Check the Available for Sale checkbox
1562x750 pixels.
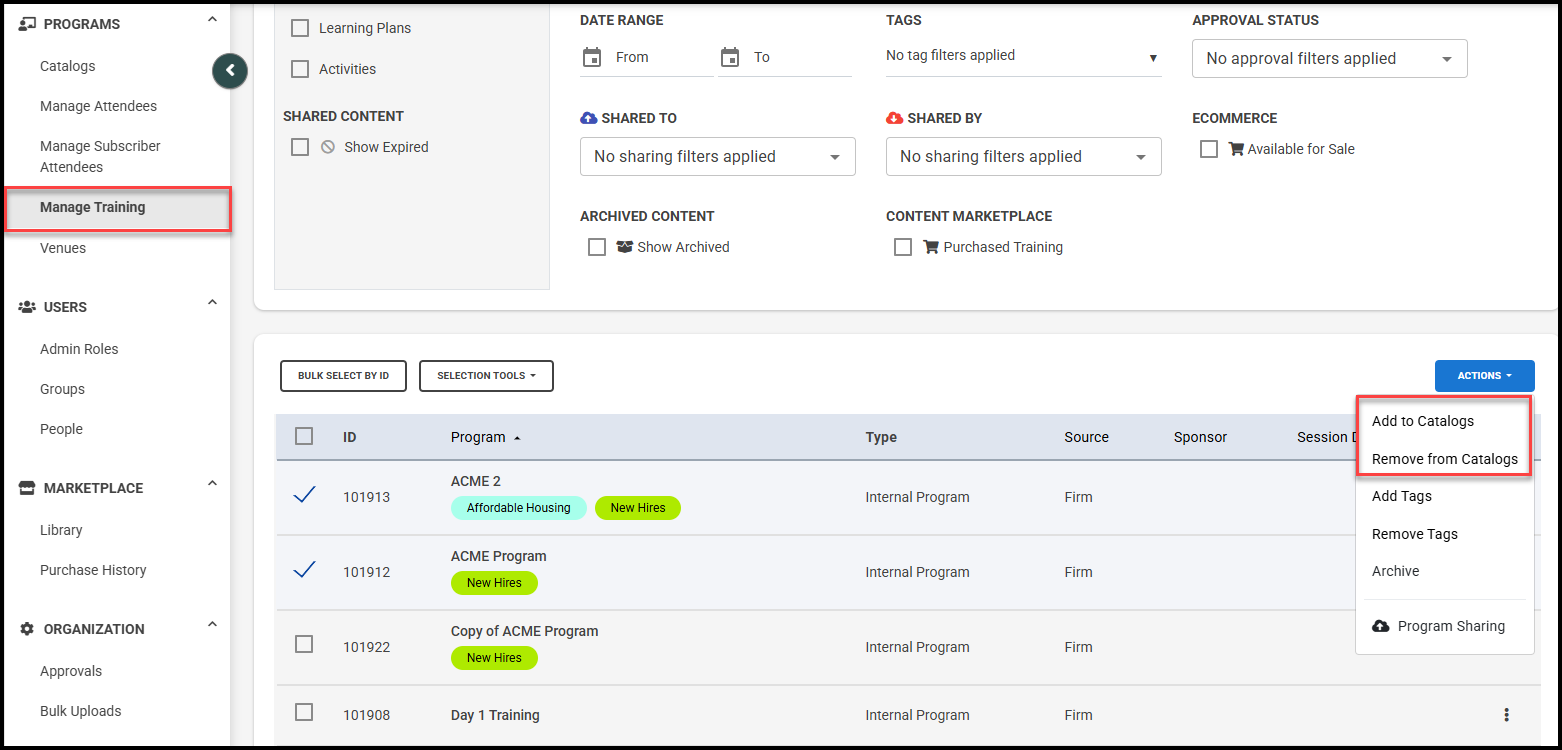click(x=1209, y=149)
